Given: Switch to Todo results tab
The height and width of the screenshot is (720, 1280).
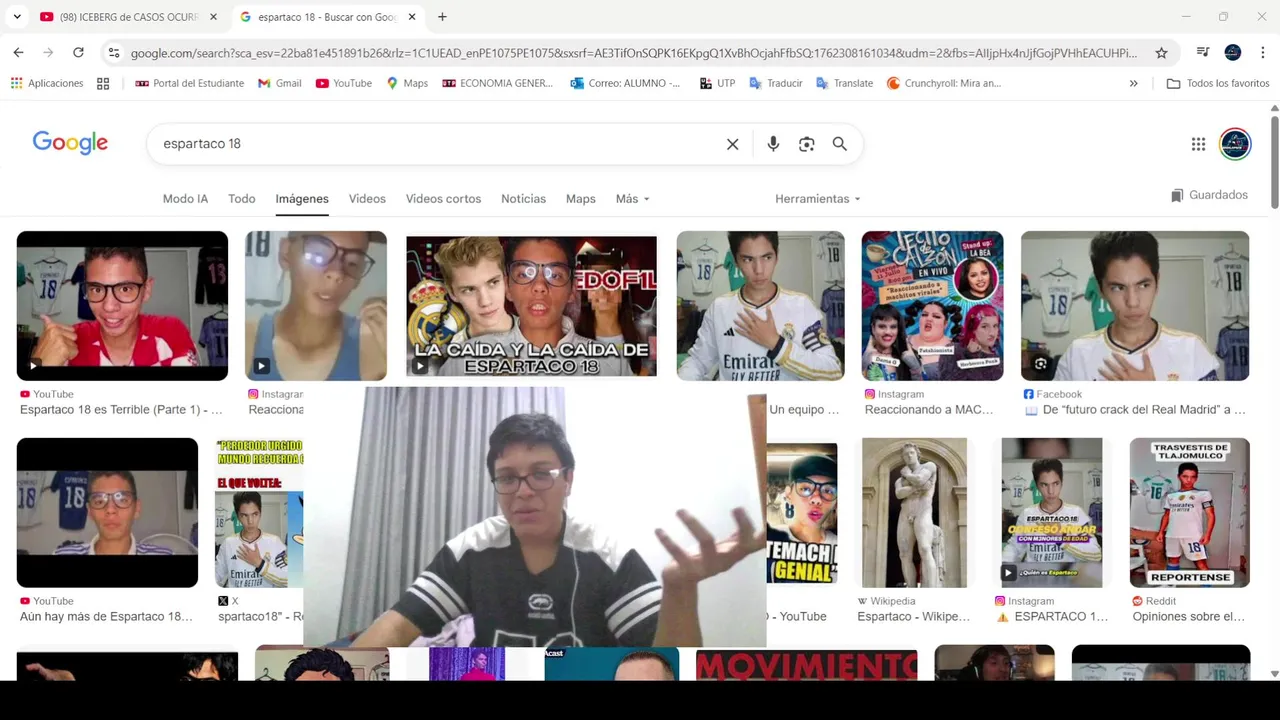Looking at the screenshot, I should coord(241,199).
